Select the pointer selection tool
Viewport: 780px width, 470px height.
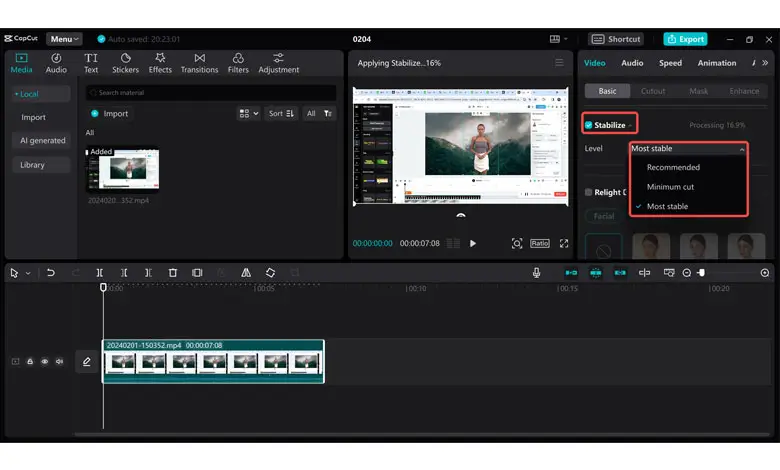pyautogui.click(x=14, y=273)
